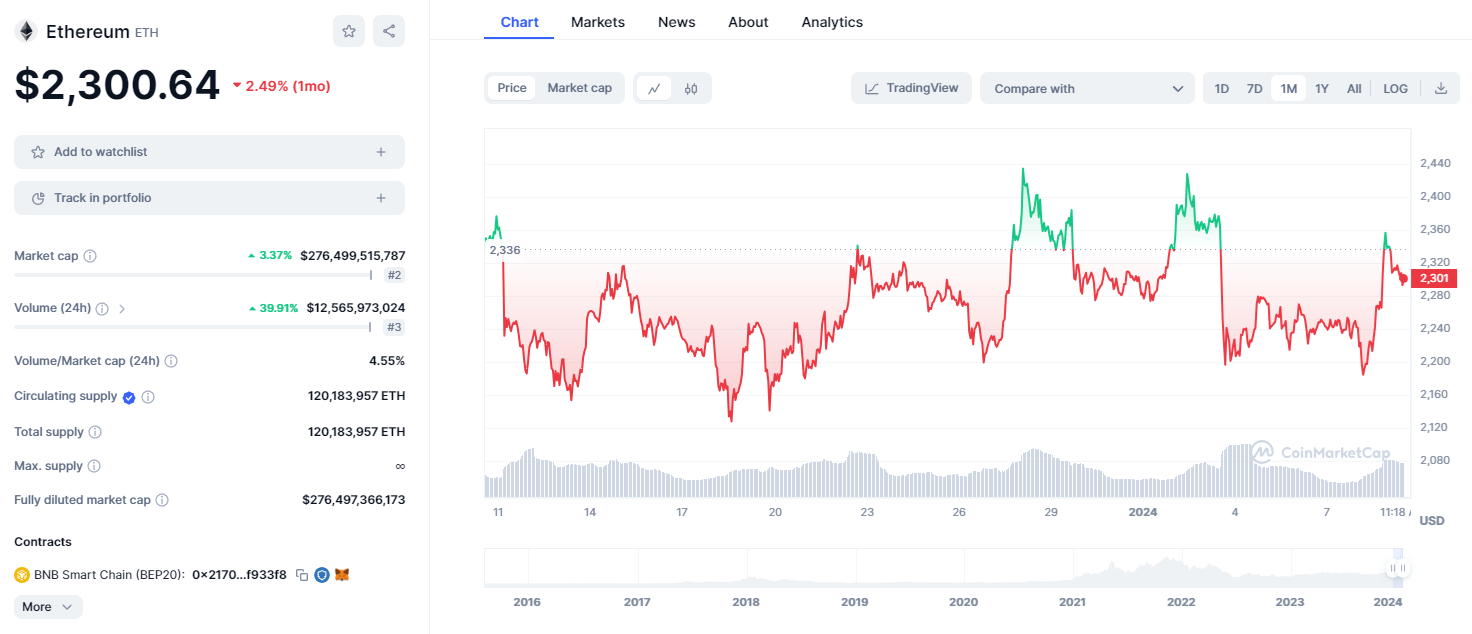1472x634 pixels.
Task: Open the News tab
Action: [677, 22]
